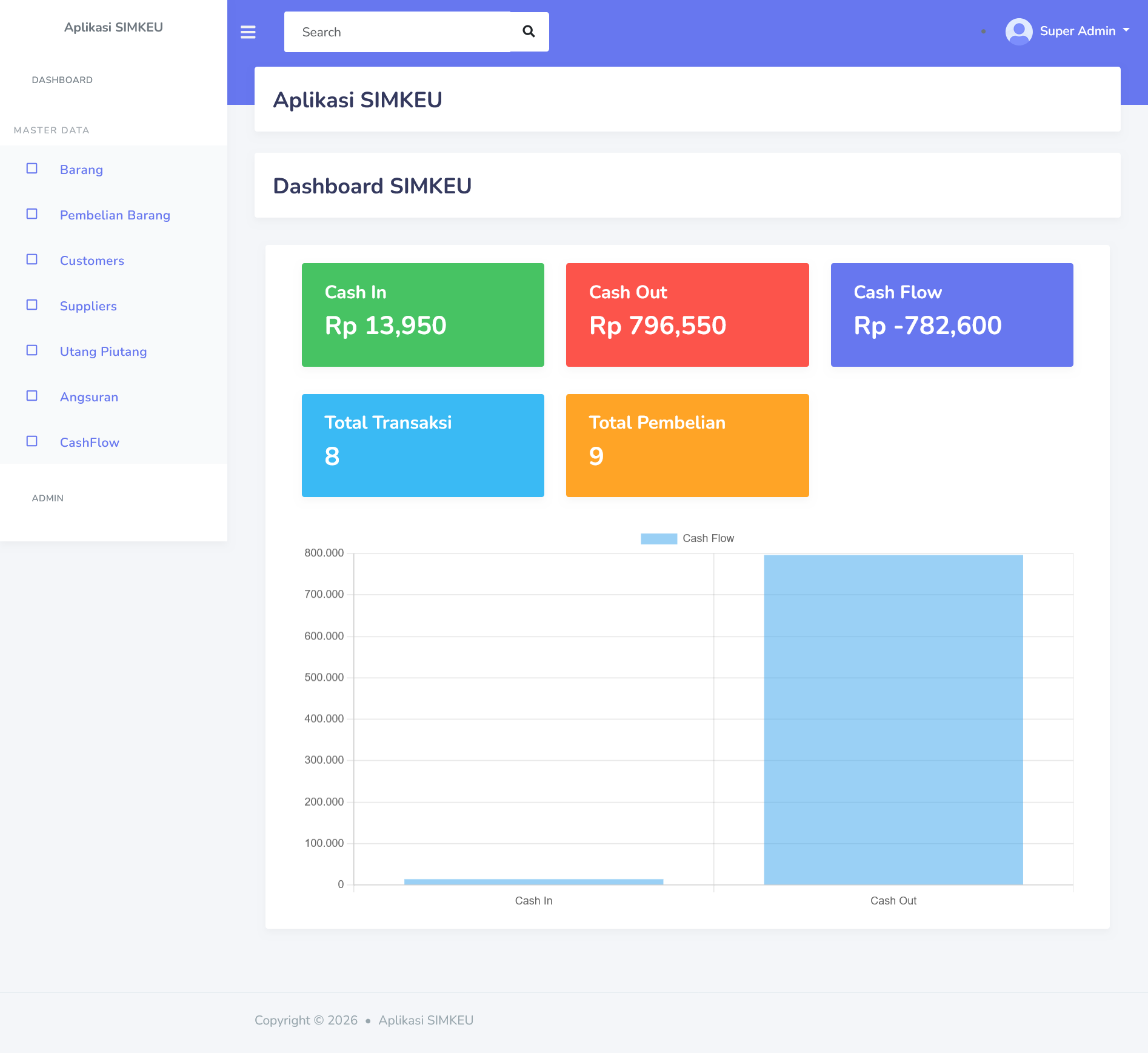Click the square icon beside Utang Piutang
Screen dimensions: 1148x1053
(32, 350)
